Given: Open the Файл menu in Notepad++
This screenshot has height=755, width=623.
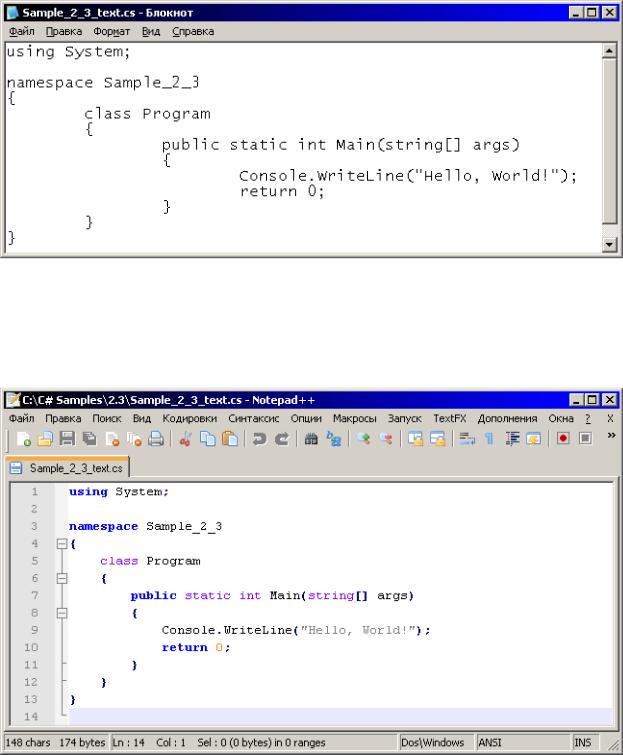Looking at the screenshot, I should (22, 418).
